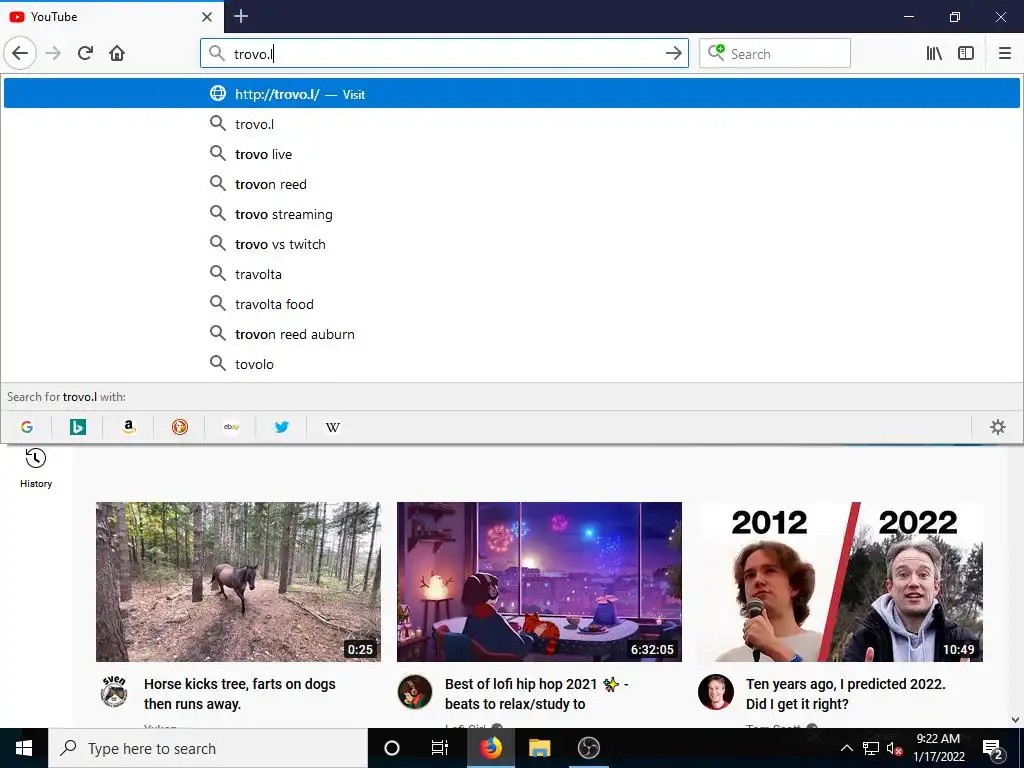Visit http://trovo.l/ suggestion
Screen dimensions: 1024x768
click(511, 93)
